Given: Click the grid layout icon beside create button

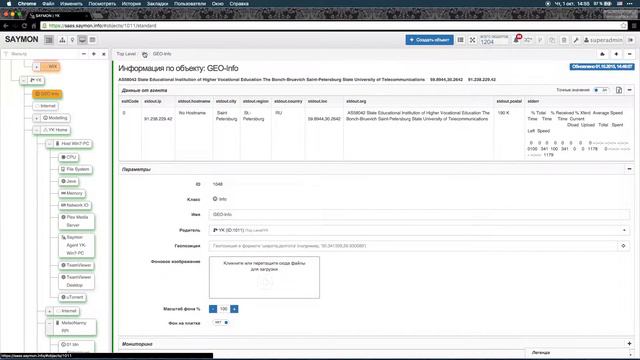Looking at the screenshot, I should point(460,40).
